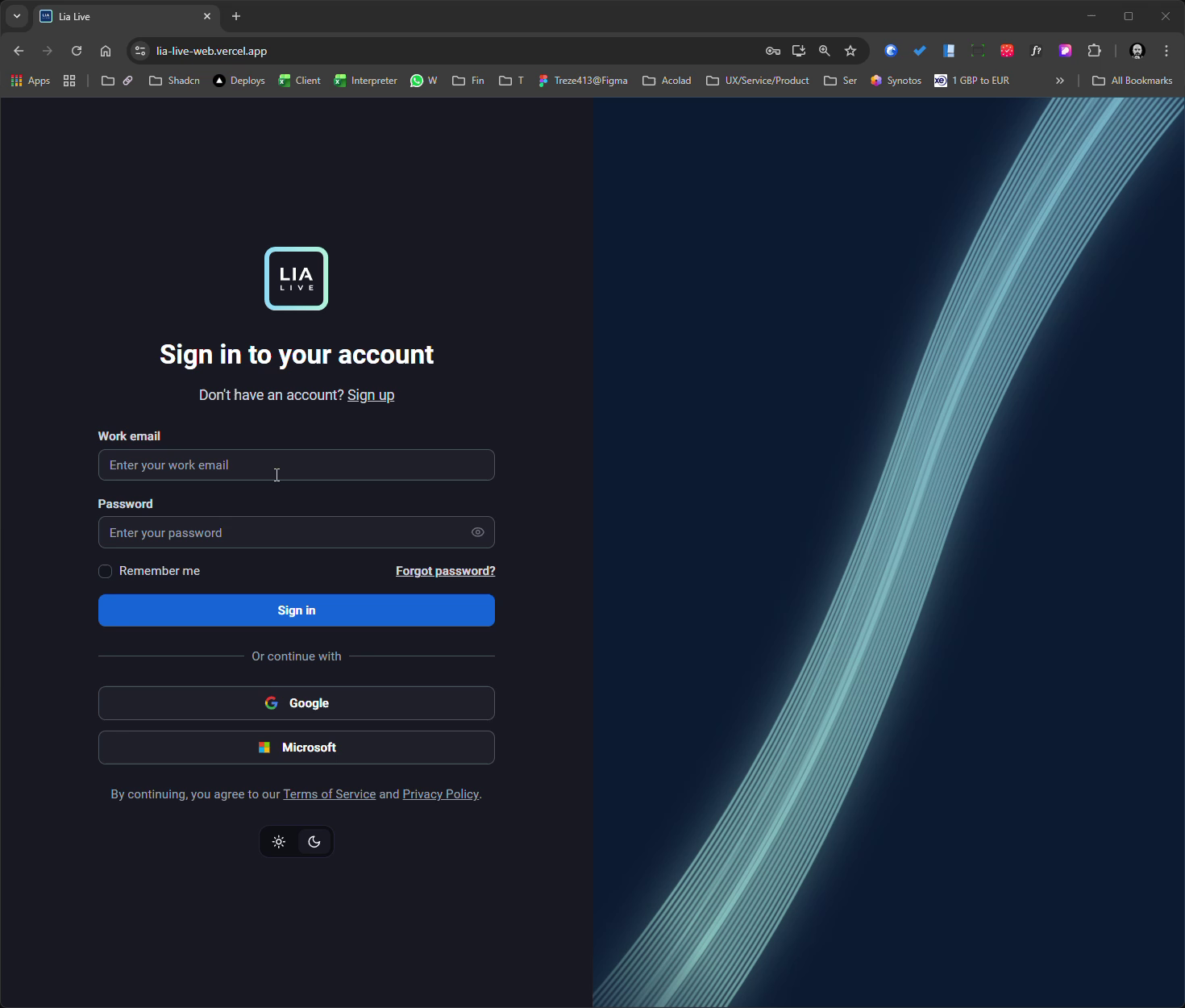Image resolution: width=1185 pixels, height=1008 pixels.
Task: Click the browser profile avatar
Action: point(1137,50)
